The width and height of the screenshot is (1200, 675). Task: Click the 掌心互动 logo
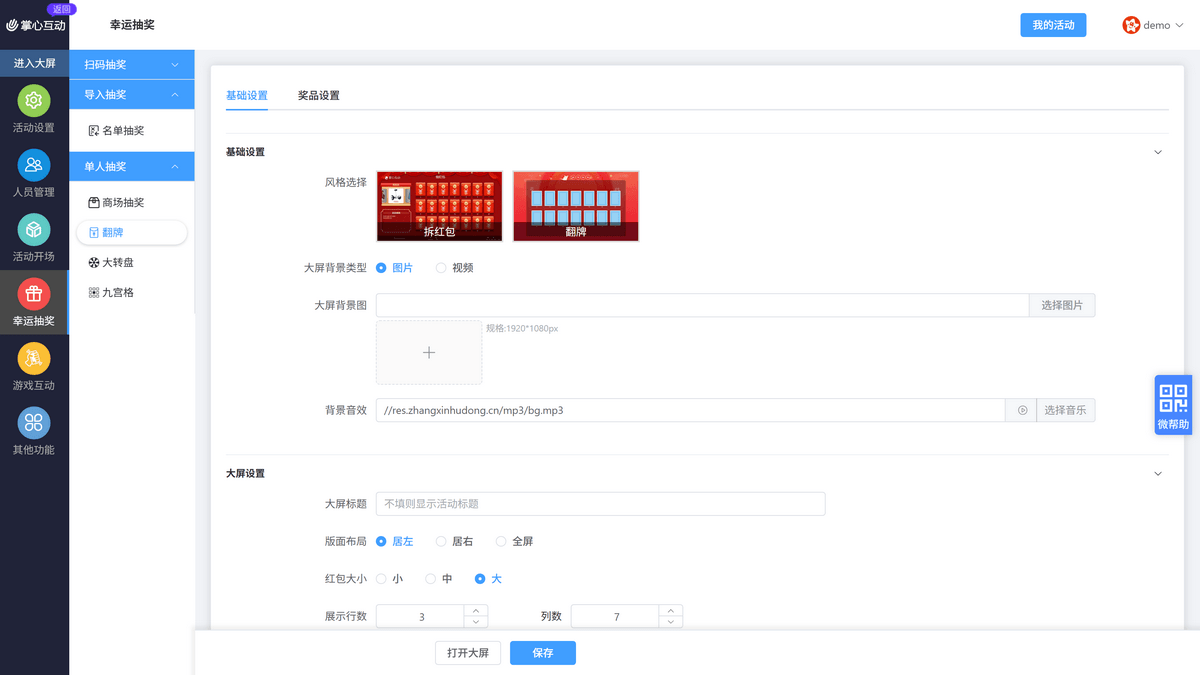click(36, 25)
